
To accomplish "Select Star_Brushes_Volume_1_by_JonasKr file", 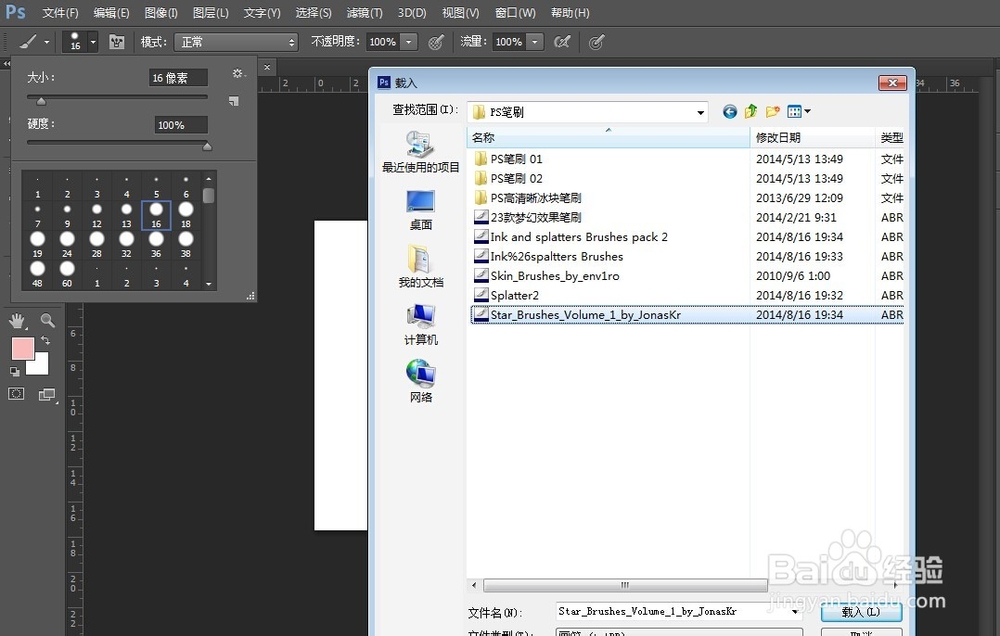I will [x=688, y=314].
